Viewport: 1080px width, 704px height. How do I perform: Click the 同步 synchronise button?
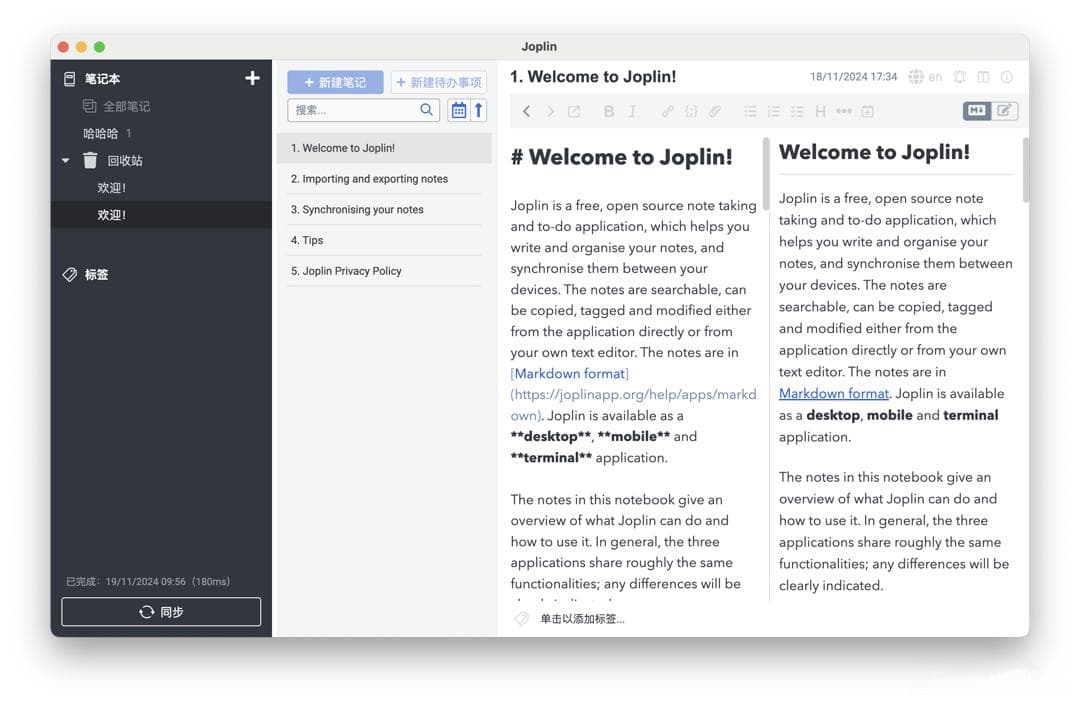tap(161, 612)
